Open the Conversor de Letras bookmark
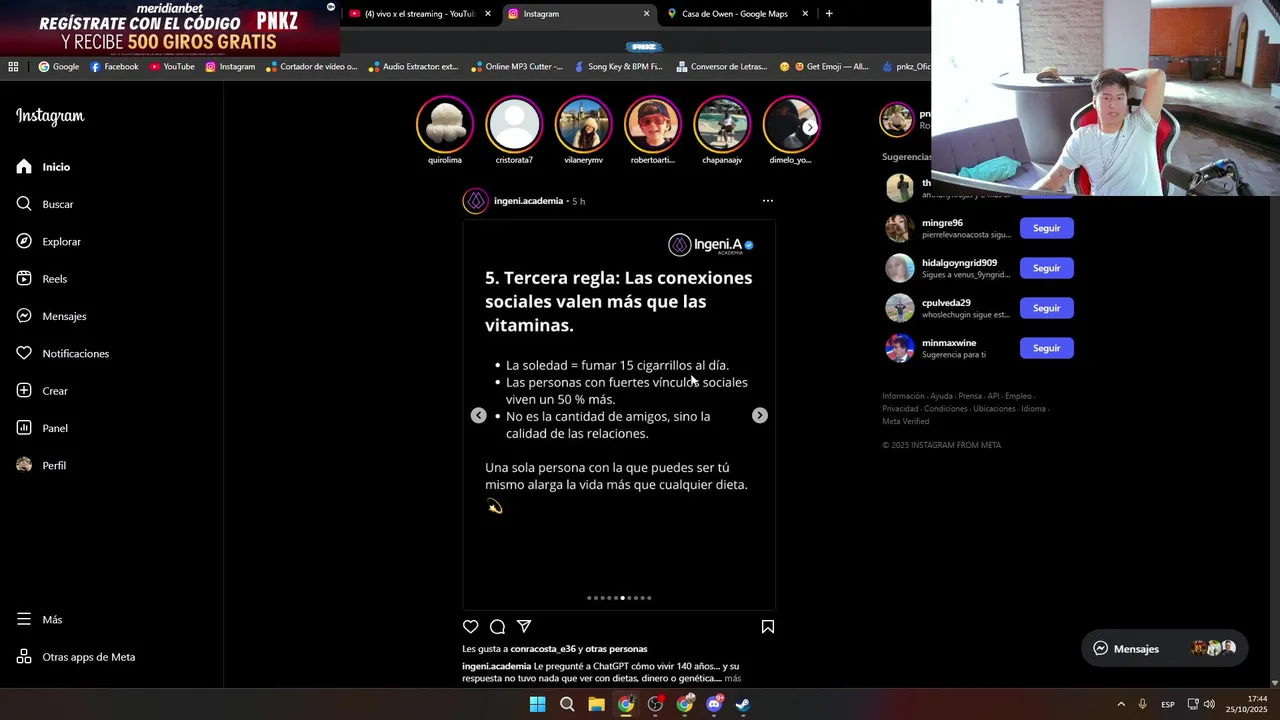 [x=721, y=67]
